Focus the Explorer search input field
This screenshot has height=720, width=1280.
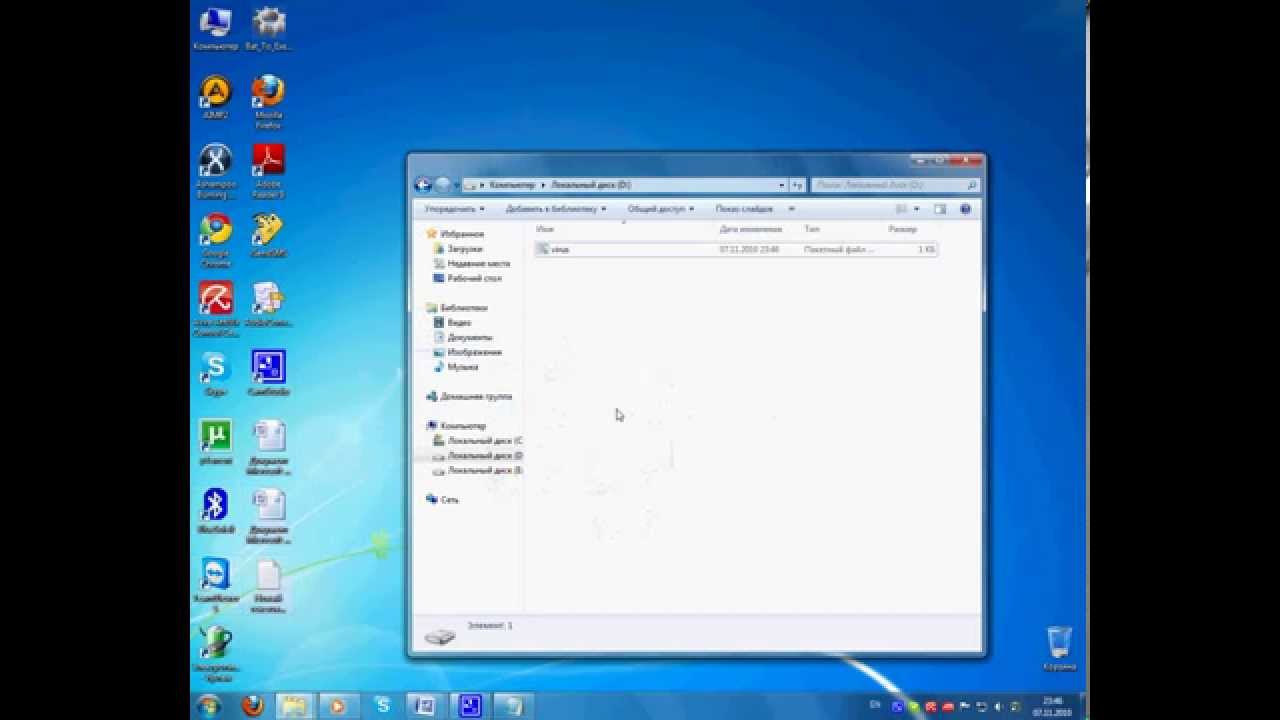click(888, 185)
